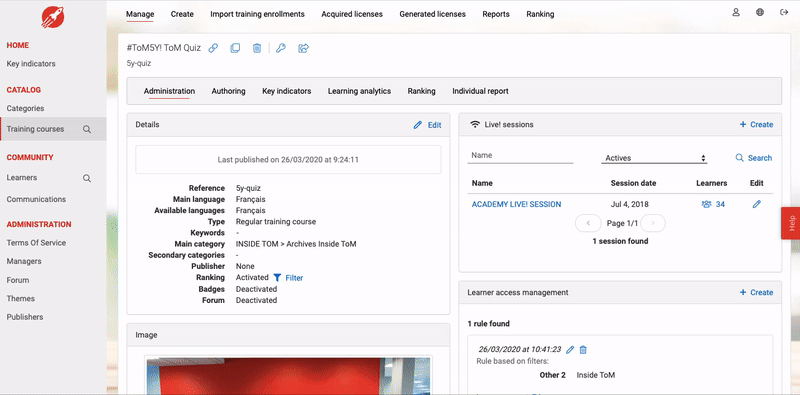Screen dimensions: 800x395
Task: Click the 'Jul 4, 2018' session date
Action: pyautogui.click(x=630, y=204)
